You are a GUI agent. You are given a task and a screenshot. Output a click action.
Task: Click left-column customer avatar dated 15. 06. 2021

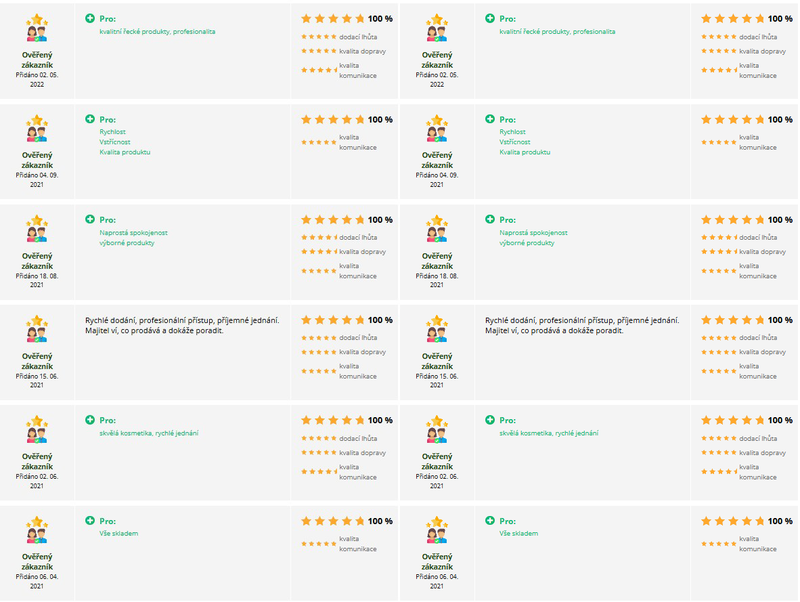37,329
